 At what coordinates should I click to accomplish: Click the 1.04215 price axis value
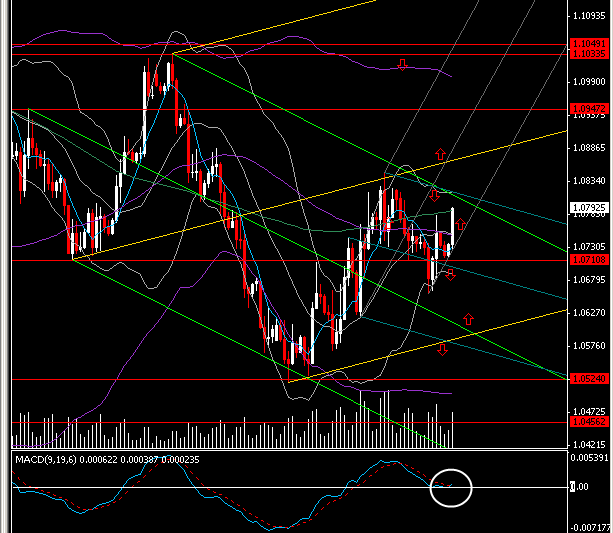(589, 445)
